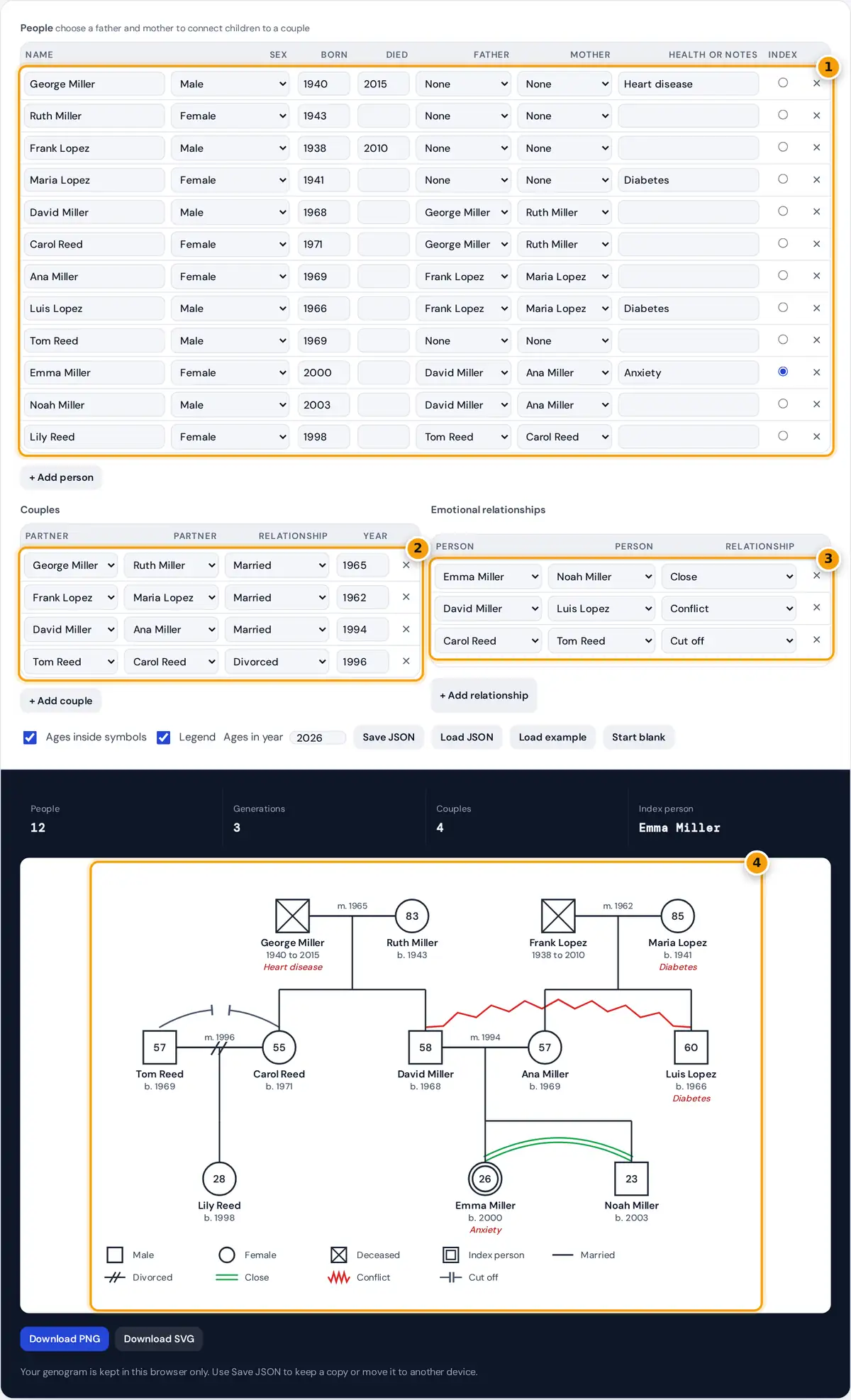Choose Tom Reed as index person
Viewport: 851px width, 1400px height.
coord(783,340)
